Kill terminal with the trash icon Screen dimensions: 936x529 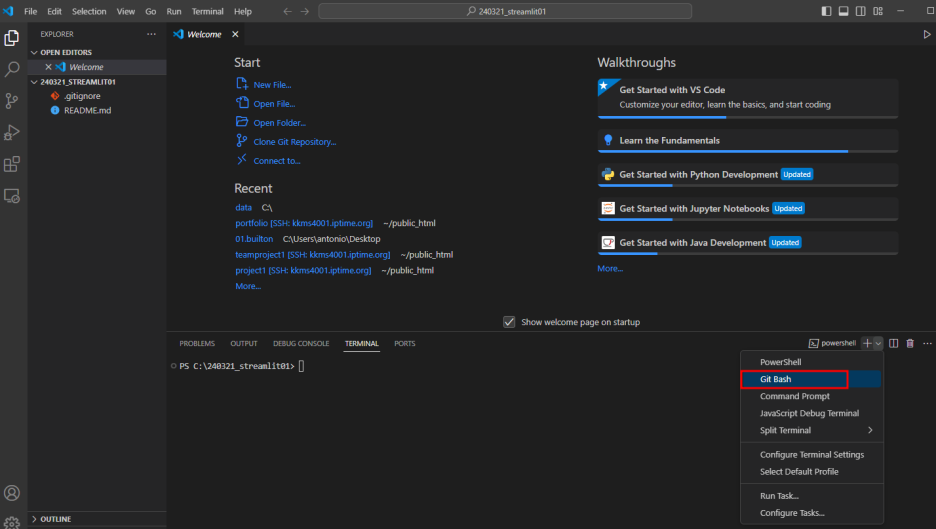tap(910, 343)
